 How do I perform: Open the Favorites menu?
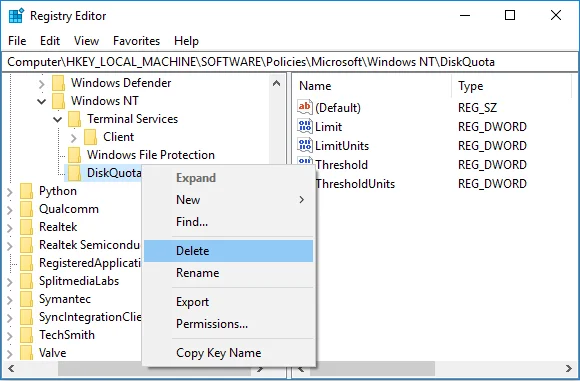pos(136,41)
